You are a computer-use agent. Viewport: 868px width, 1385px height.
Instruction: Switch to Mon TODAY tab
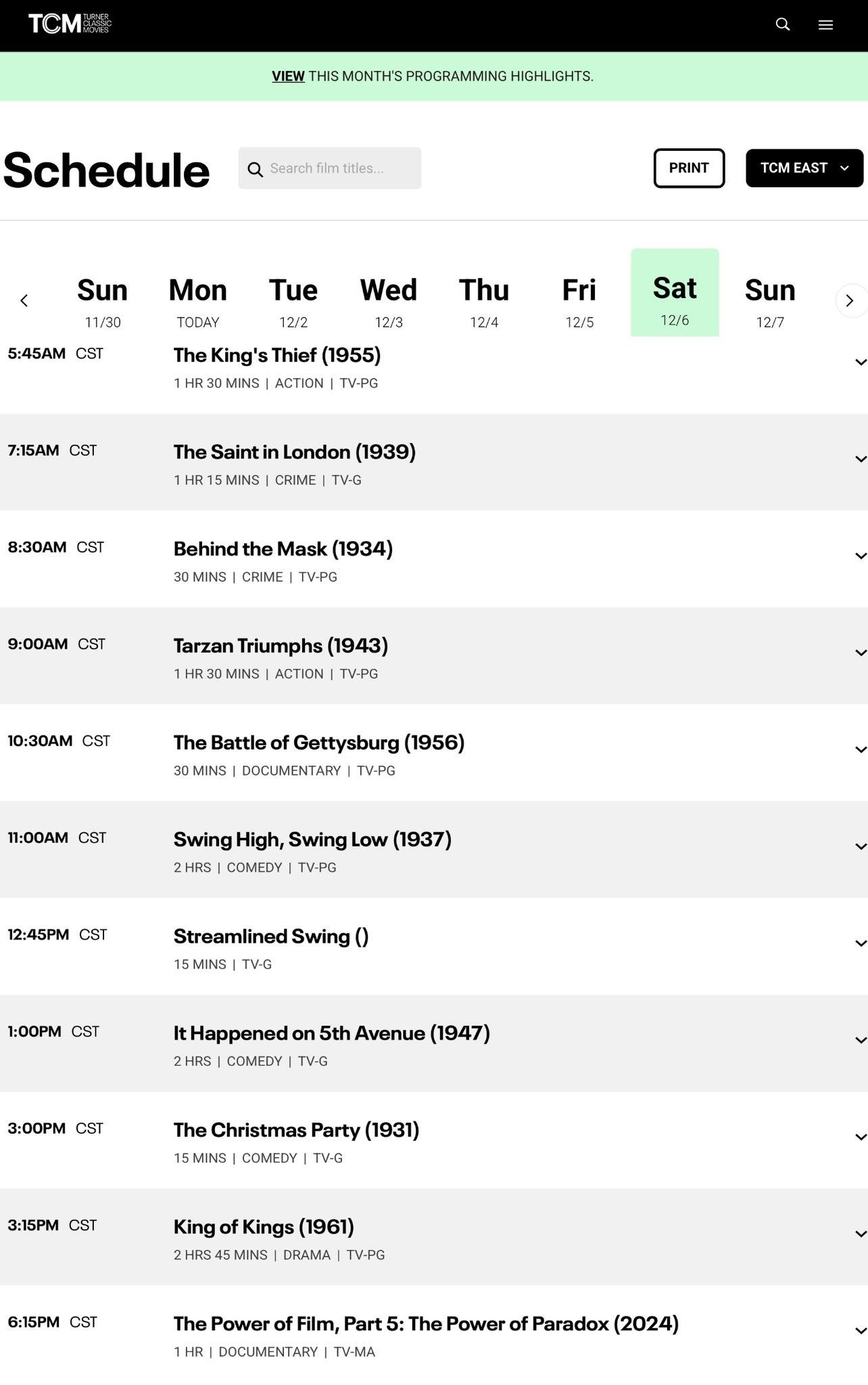click(x=198, y=301)
